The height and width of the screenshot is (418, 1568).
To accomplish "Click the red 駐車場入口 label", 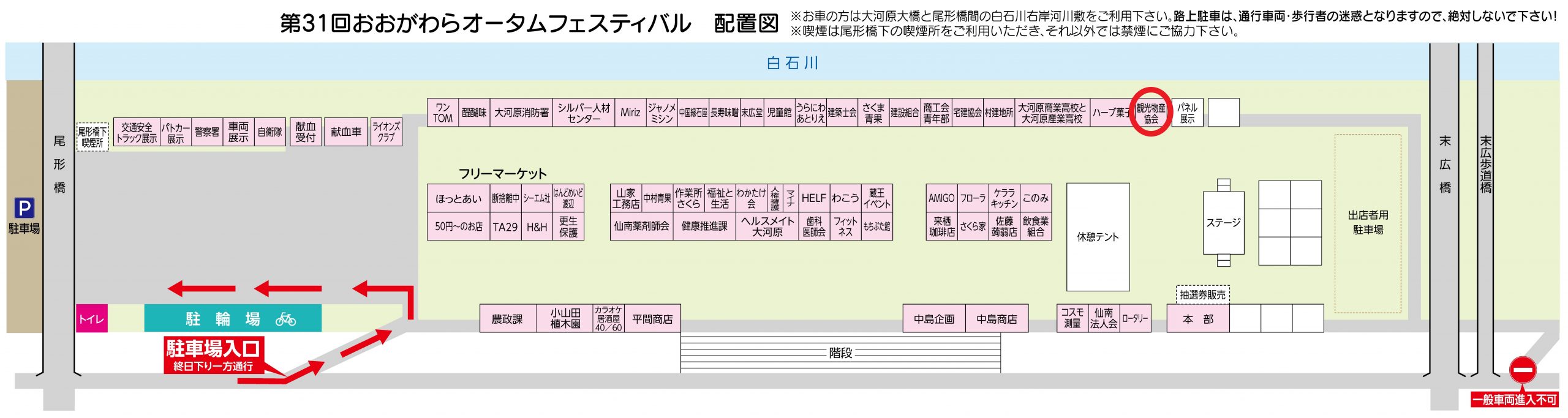I will (x=213, y=354).
